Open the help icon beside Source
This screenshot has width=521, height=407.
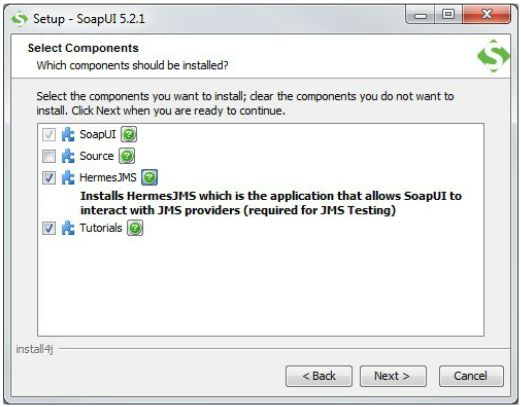127,156
